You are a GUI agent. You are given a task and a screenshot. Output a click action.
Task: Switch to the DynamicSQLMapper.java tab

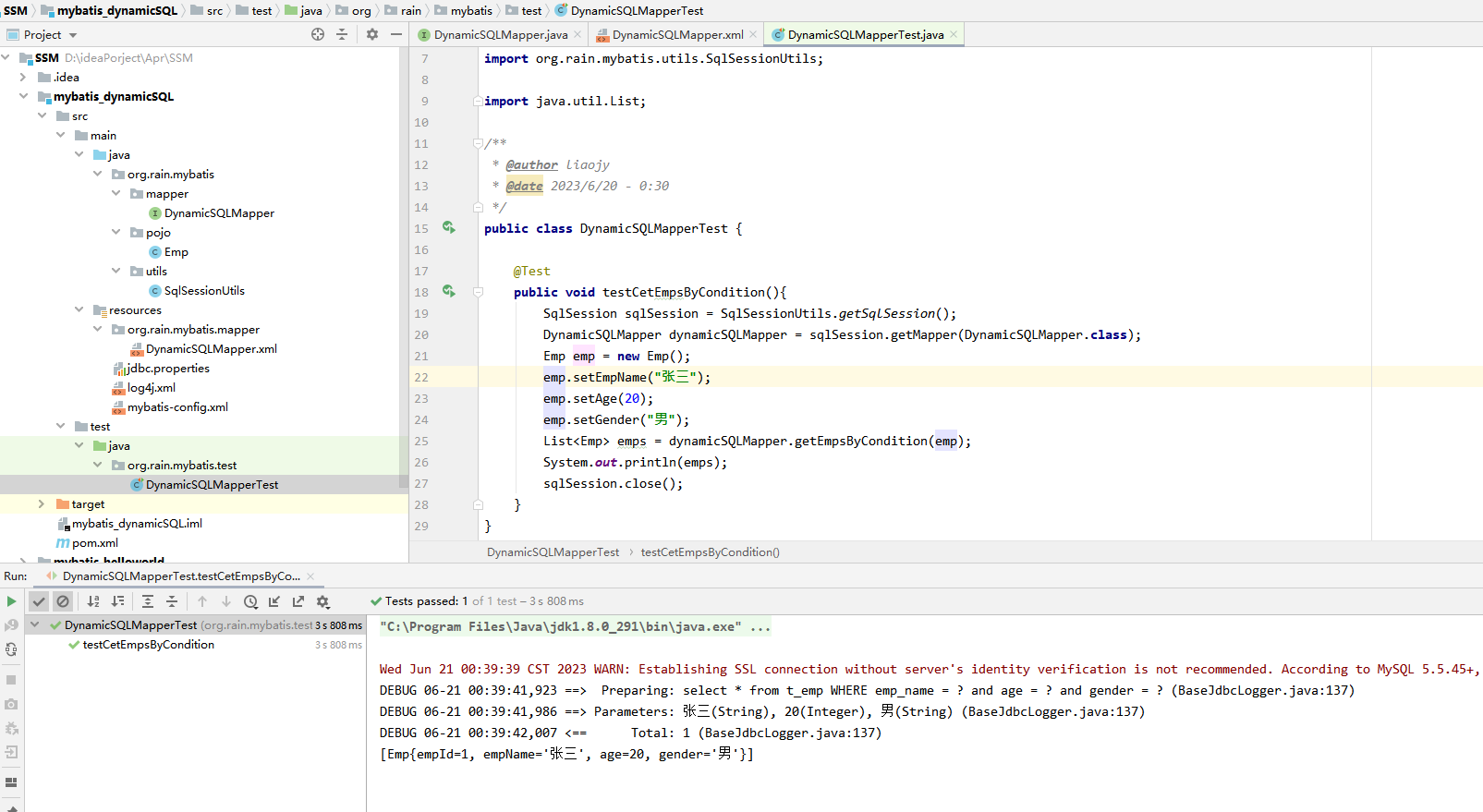(x=500, y=35)
